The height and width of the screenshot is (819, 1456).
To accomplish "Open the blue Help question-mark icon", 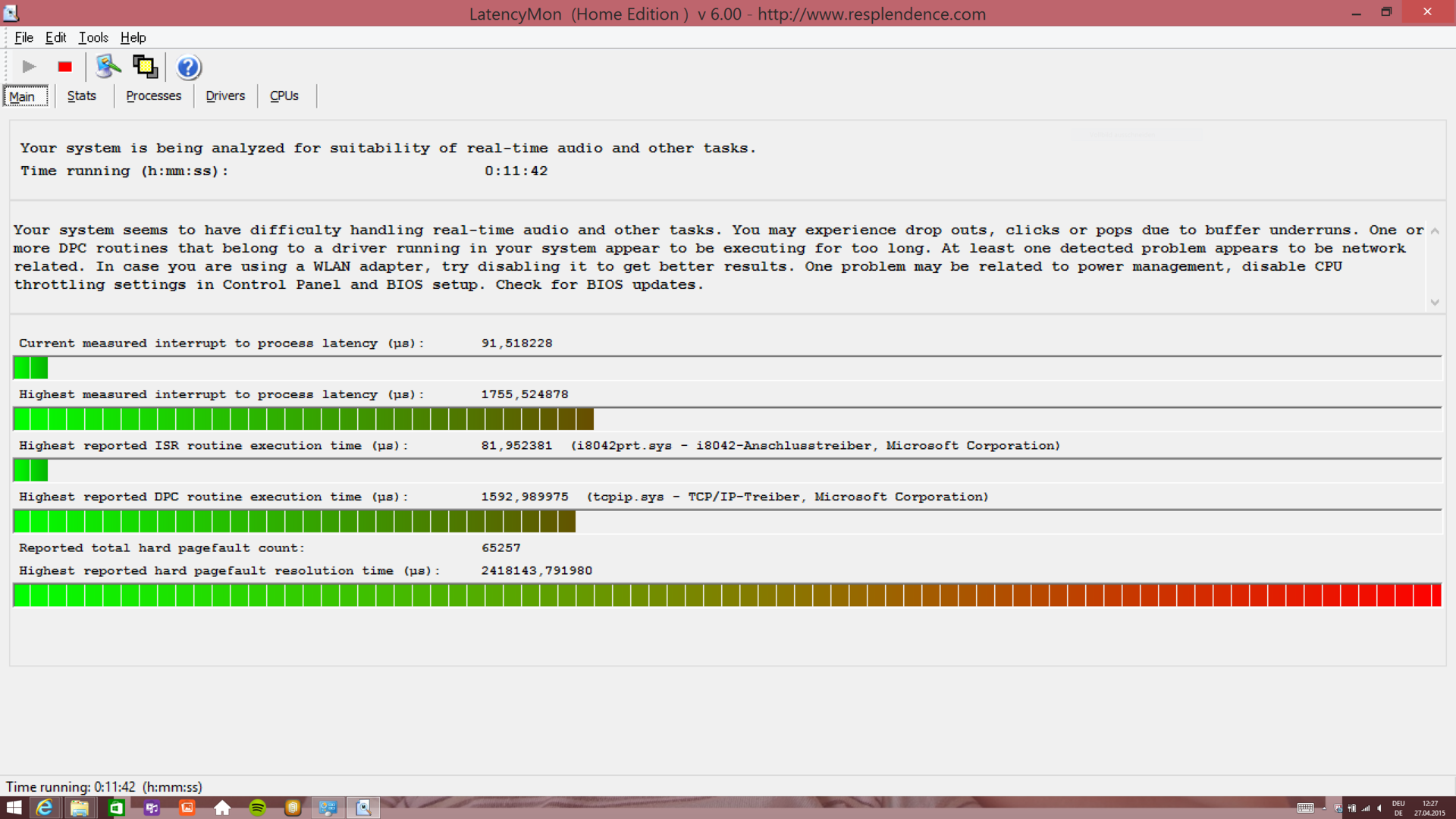I will click(x=188, y=67).
